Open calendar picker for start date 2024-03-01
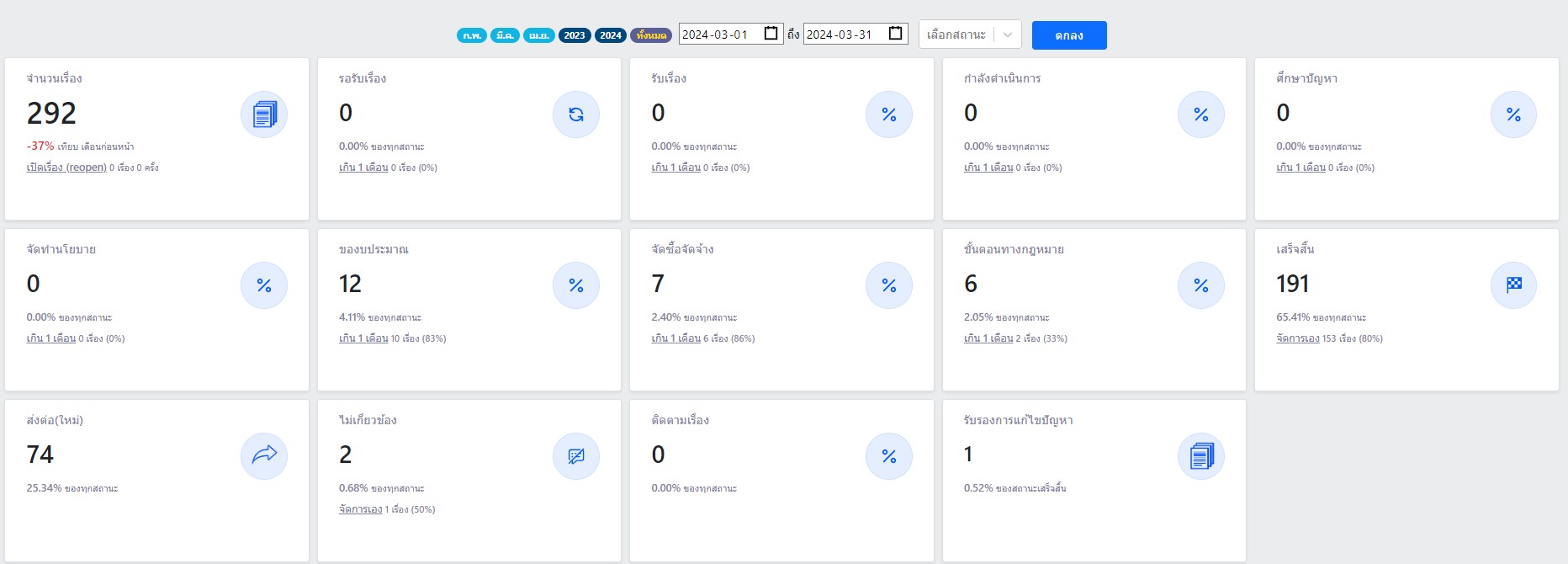This screenshot has width=1568, height=564. (771, 34)
